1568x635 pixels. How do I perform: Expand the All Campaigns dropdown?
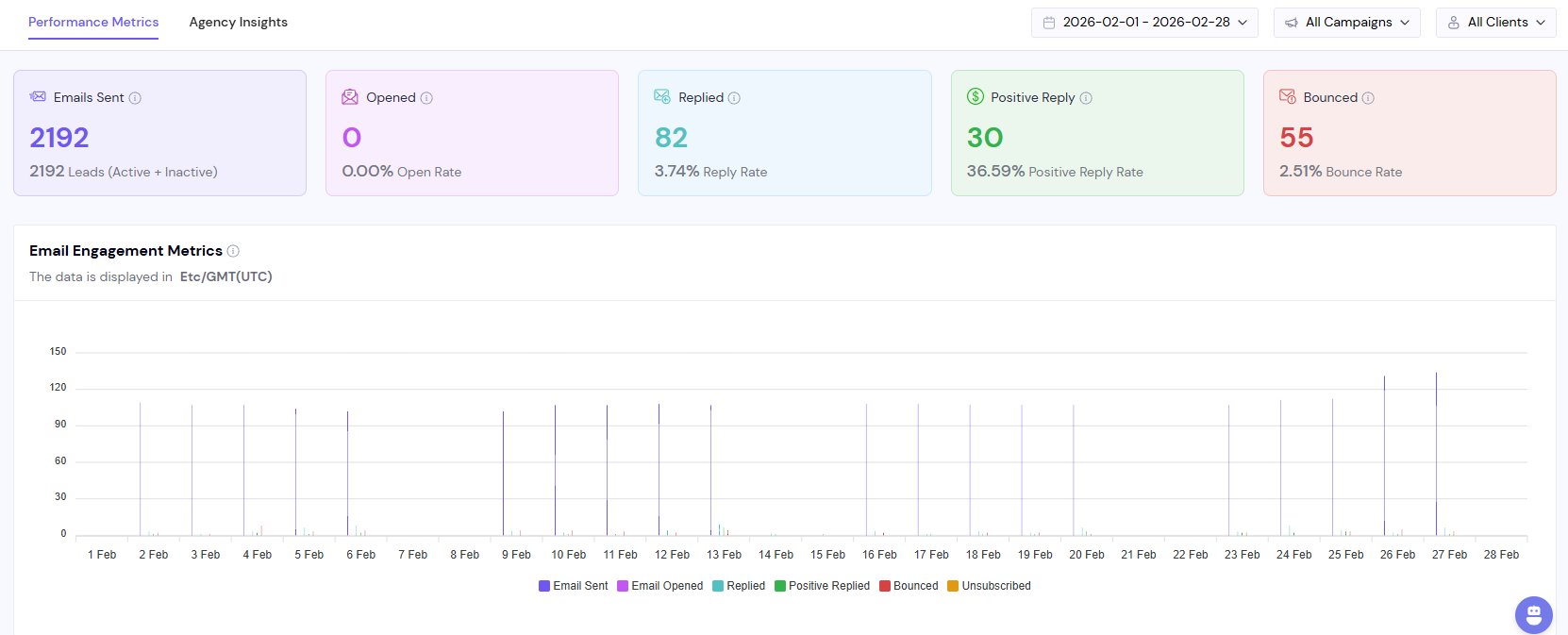(1347, 23)
